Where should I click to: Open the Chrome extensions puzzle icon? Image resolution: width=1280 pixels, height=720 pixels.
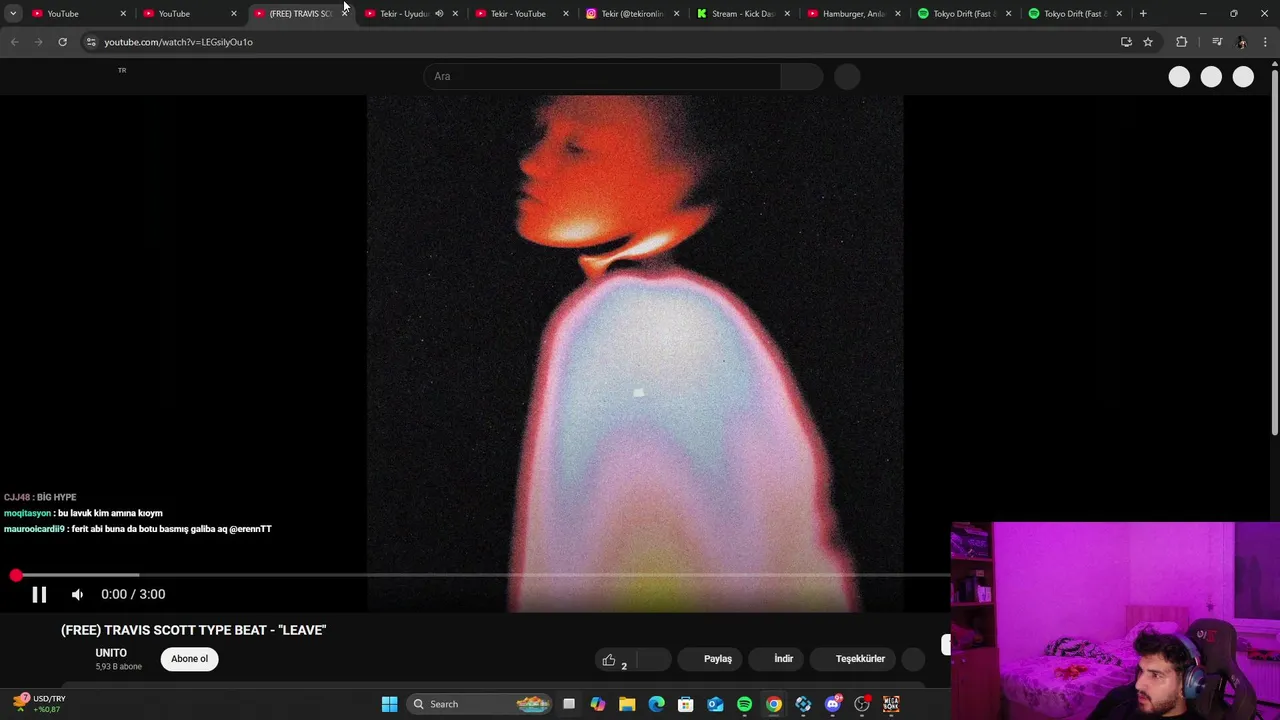tap(1182, 42)
